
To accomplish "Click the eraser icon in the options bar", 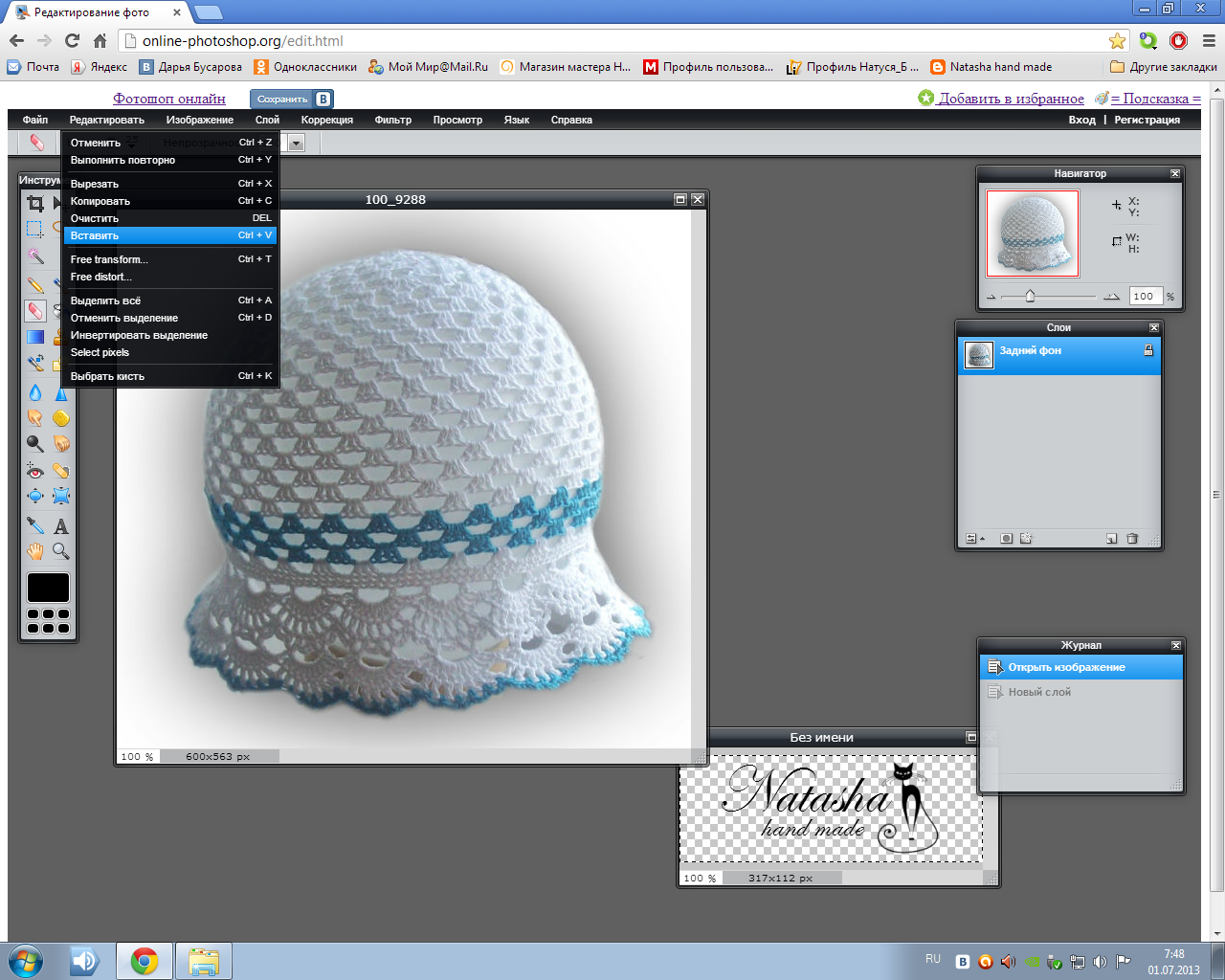I will [36, 143].
